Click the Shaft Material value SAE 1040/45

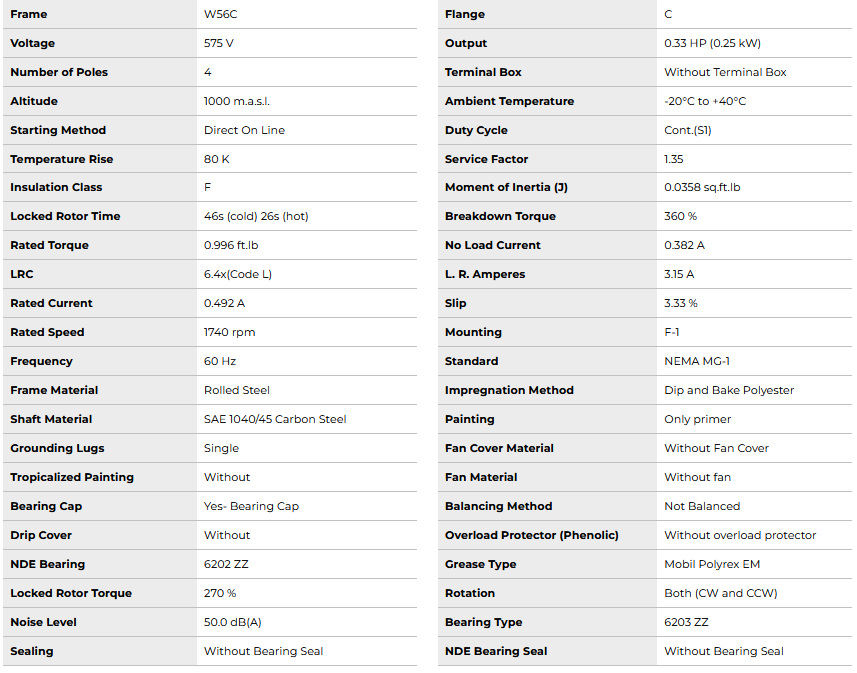click(275, 420)
